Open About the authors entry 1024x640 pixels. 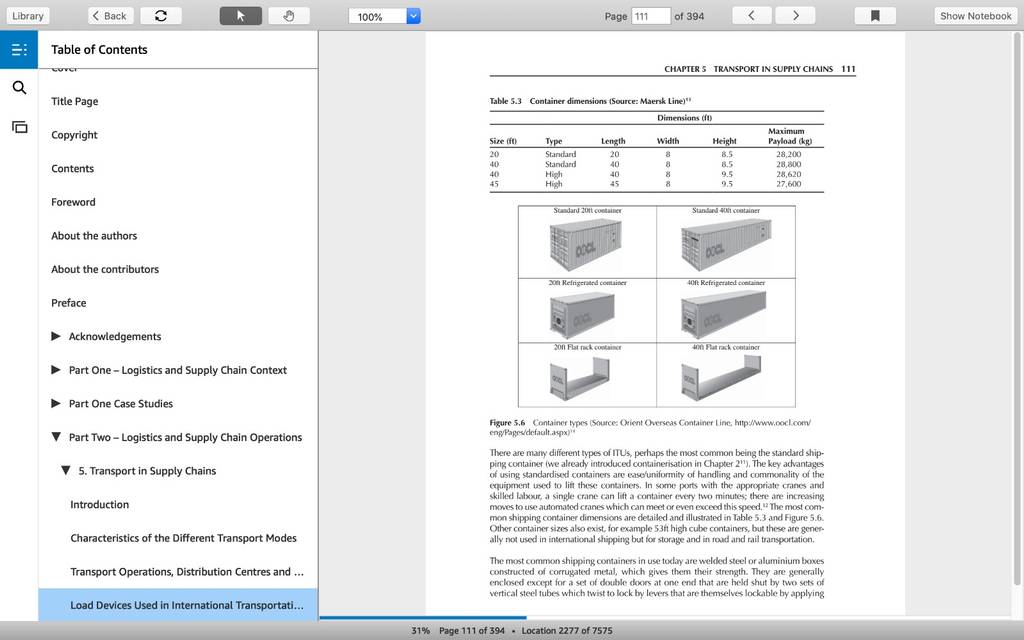coord(94,236)
